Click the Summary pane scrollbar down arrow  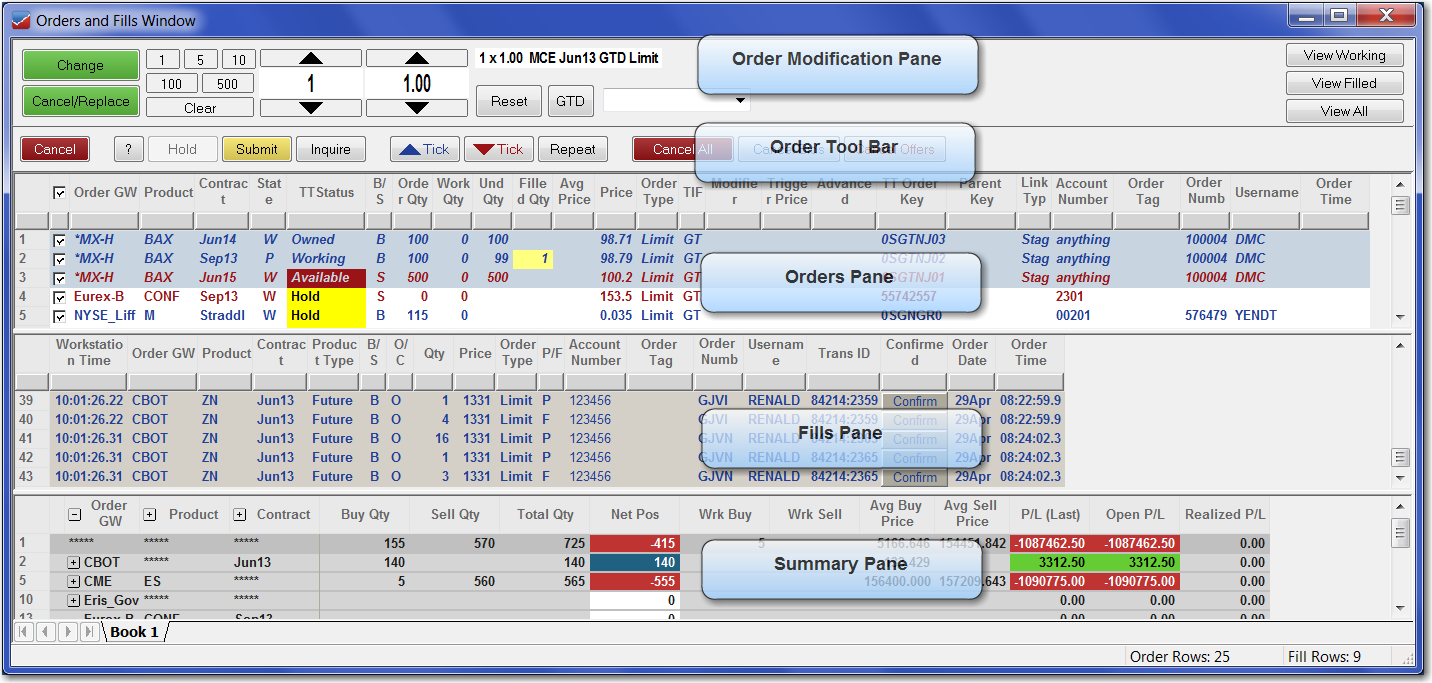click(x=1400, y=606)
